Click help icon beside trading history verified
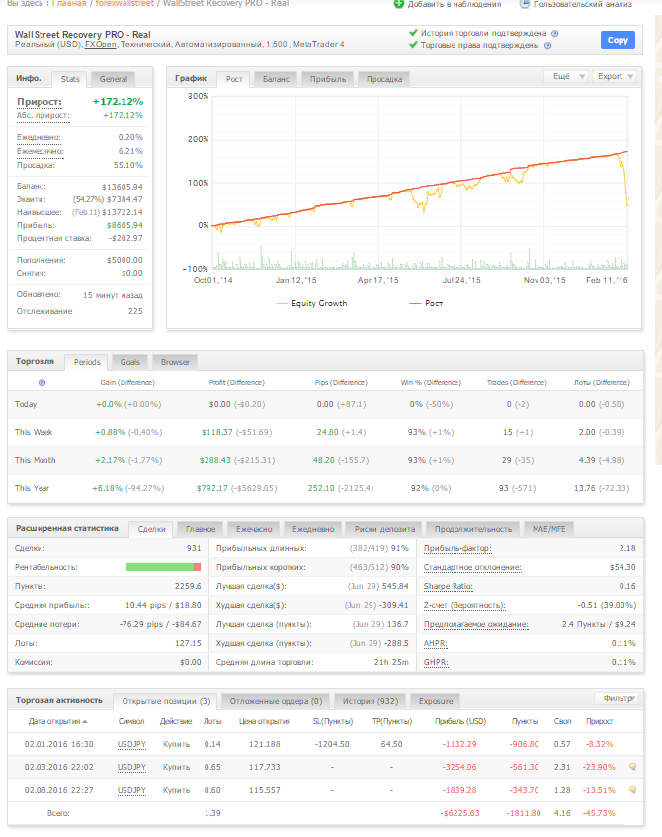Image resolution: width=662 pixels, height=837 pixels. tap(554, 33)
